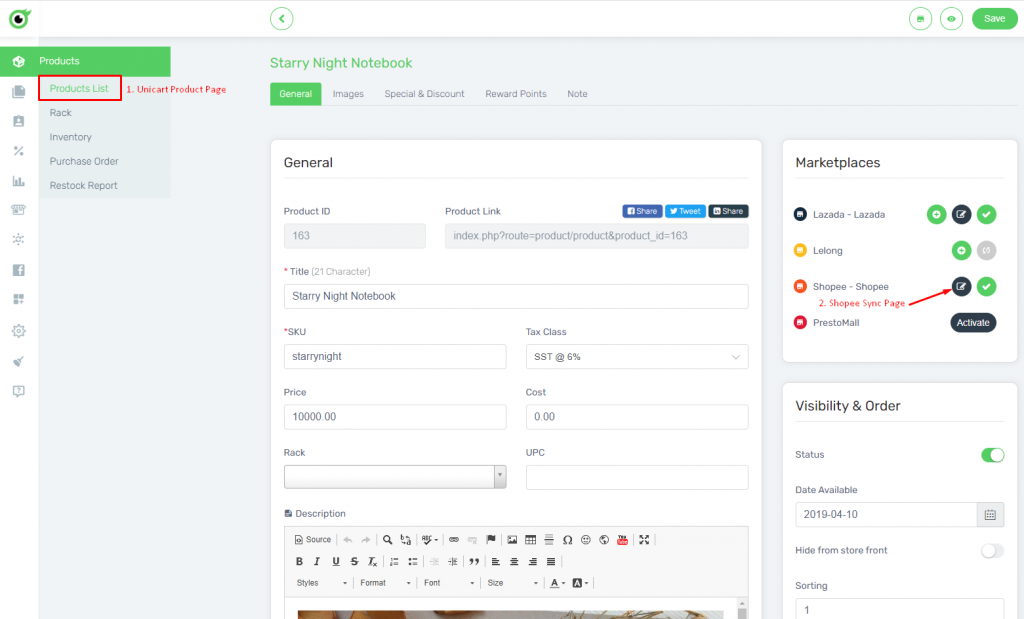This screenshot has width=1024, height=619.
Task: Toggle the Lazada green checkmark status
Action: (x=986, y=214)
